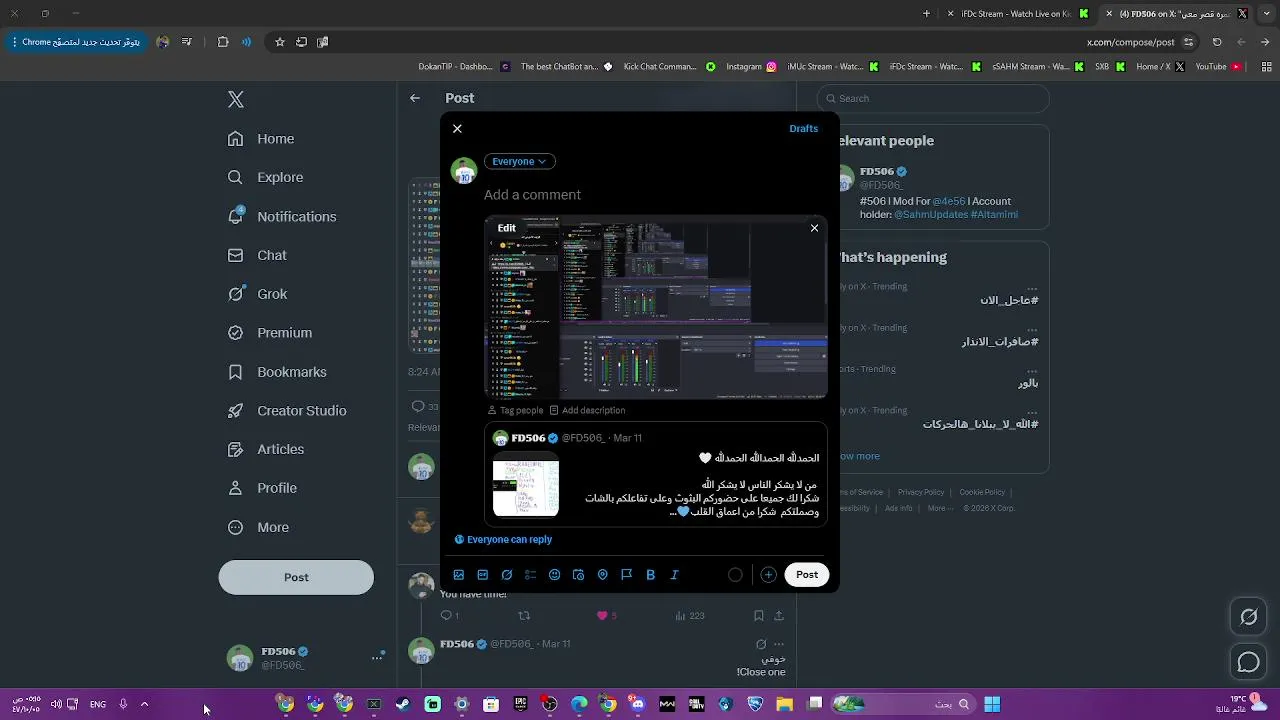The image size is (1280, 720).
Task: Open floating messages button at right edge
Action: (1249, 662)
